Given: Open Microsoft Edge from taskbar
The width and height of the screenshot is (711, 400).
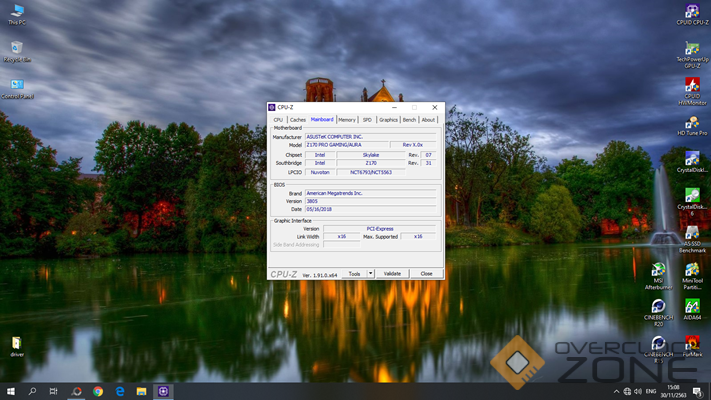Looking at the screenshot, I should [120, 391].
